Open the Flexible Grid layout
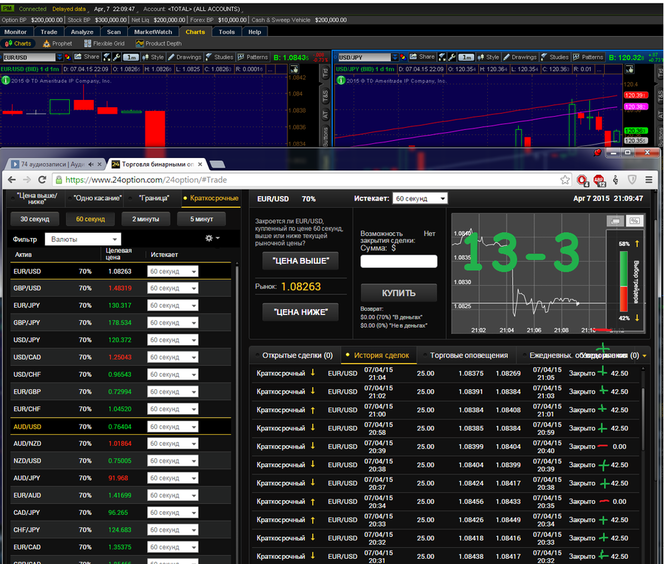This screenshot has width=665, height=564. 106,44
